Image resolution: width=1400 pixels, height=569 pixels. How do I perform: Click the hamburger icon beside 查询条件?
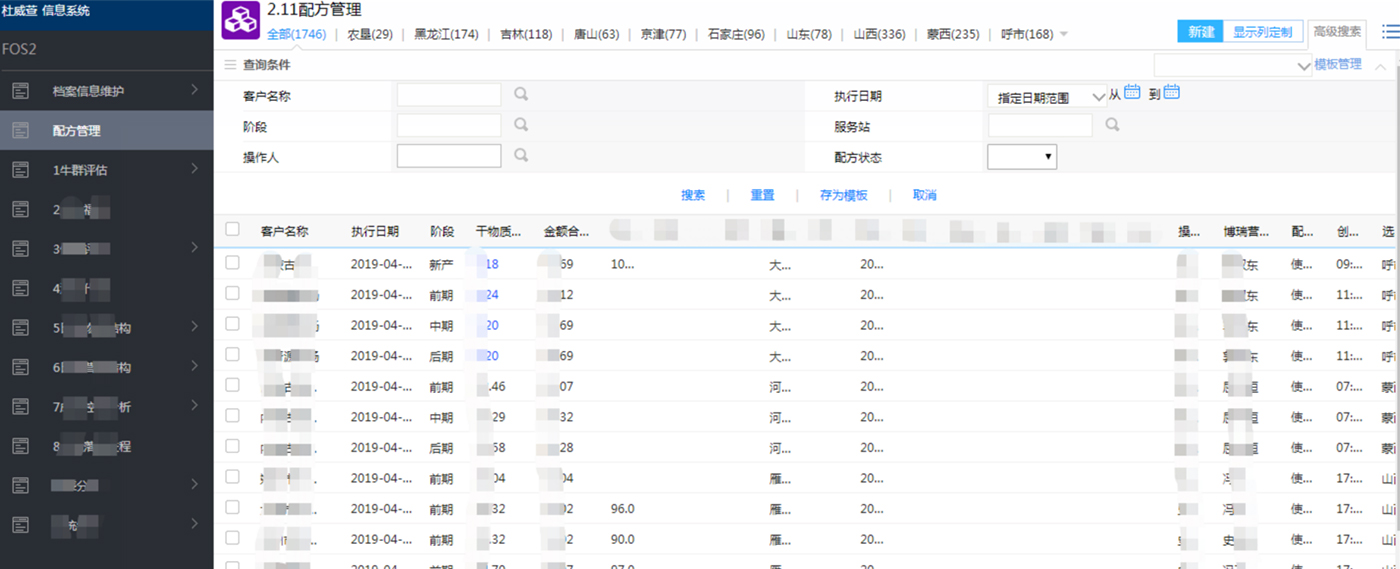[x=230, y=65]
